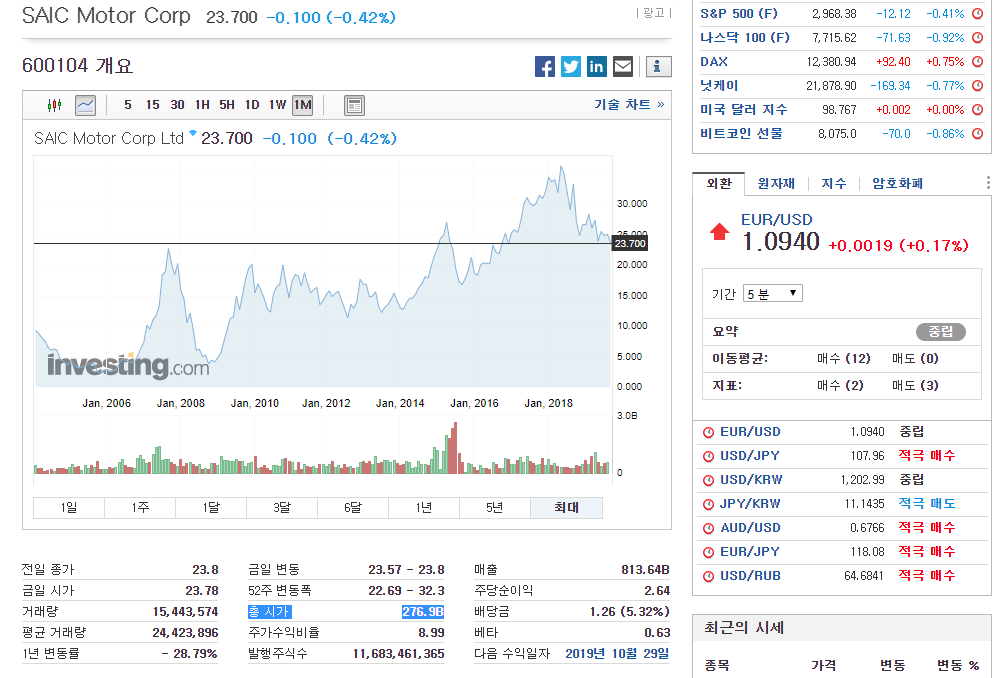Share the page on Twitter
1007x678 pixels.
click(571, 67)
